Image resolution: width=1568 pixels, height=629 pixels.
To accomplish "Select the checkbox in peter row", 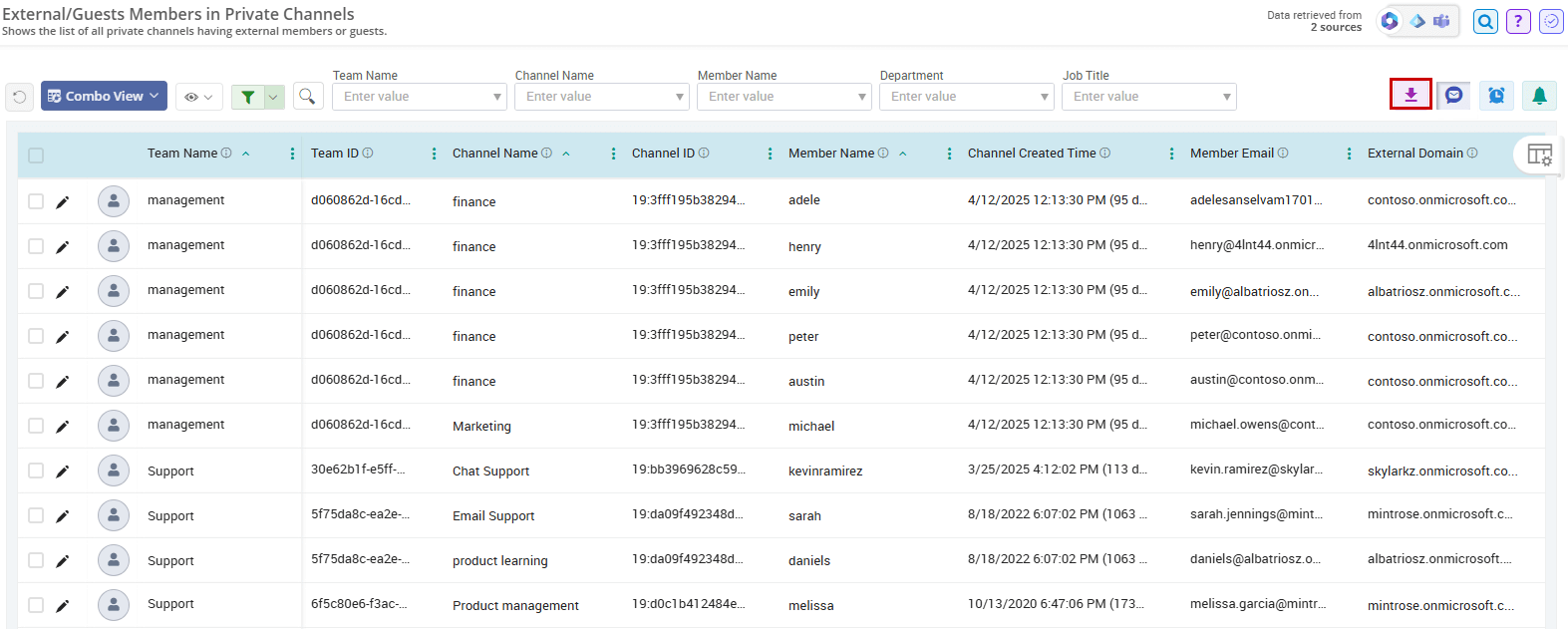I will coord(36,336).
